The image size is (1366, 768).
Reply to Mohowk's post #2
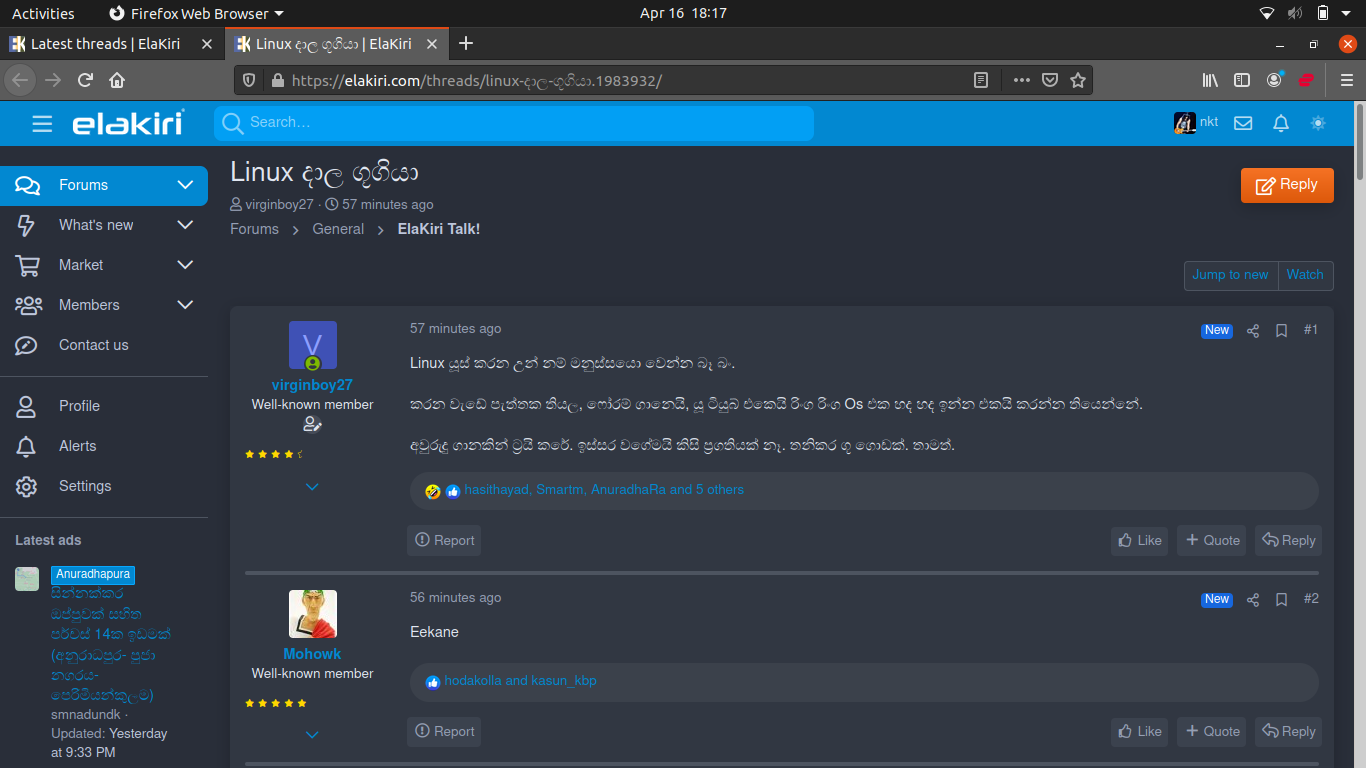(1288, 732)
